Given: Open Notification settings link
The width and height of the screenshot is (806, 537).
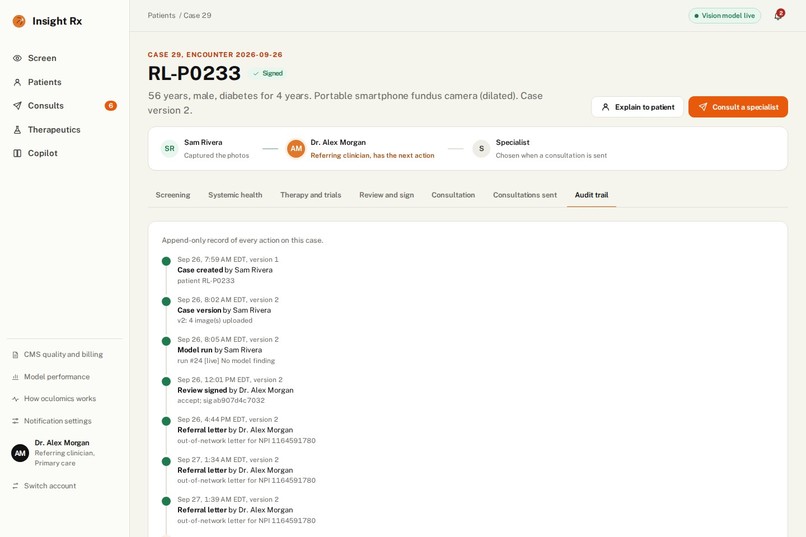Looking at the screenshot, I should (58, 421).
